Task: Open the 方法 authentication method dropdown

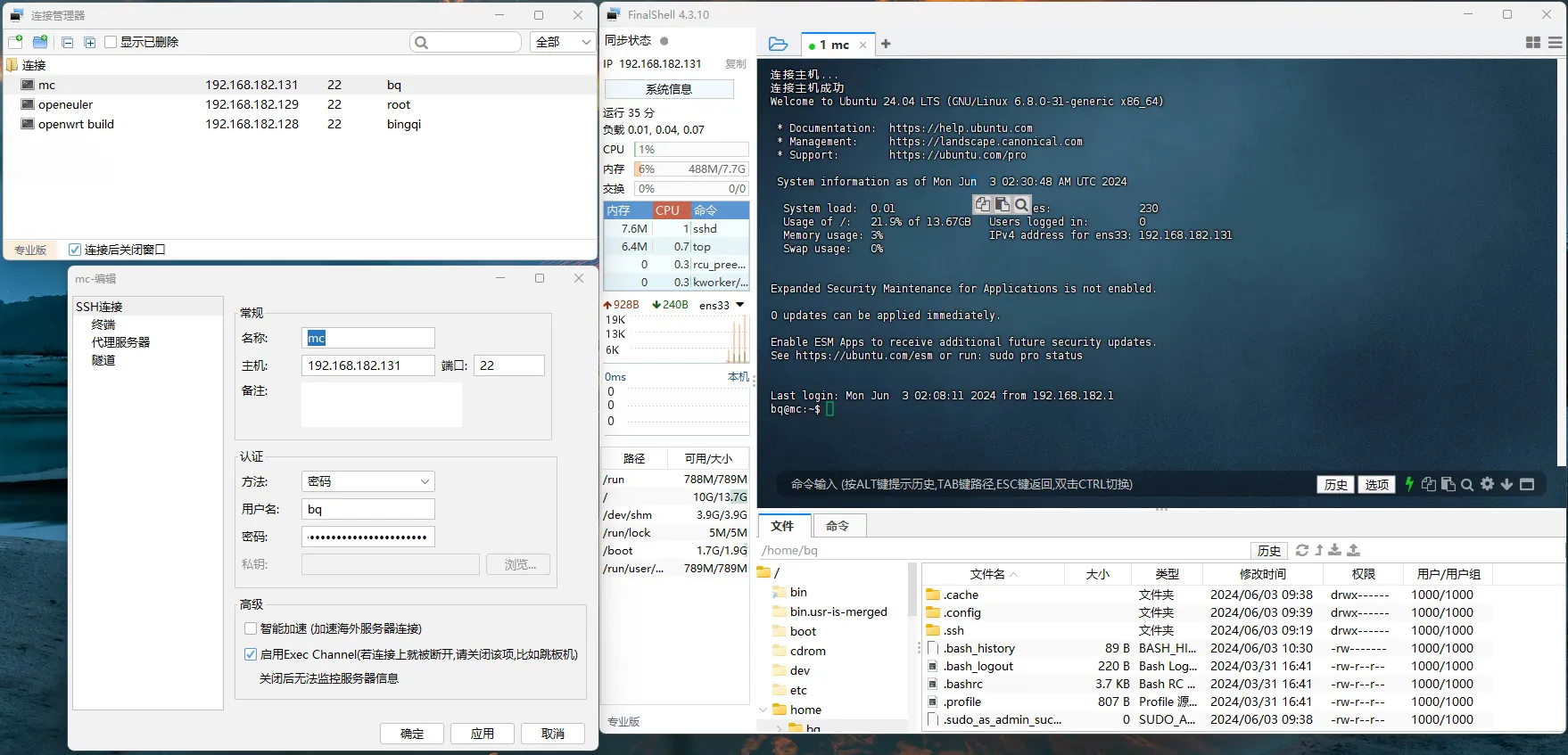Action: coord(367,481)
